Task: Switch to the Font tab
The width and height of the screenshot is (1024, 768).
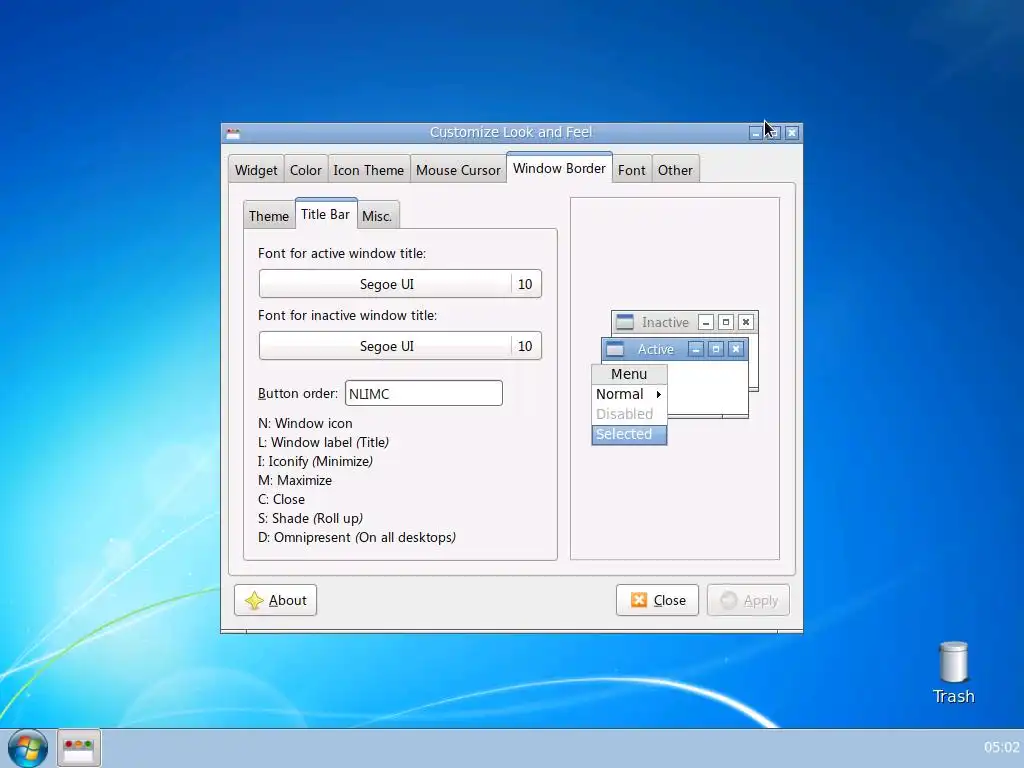Action: point(632,170)
